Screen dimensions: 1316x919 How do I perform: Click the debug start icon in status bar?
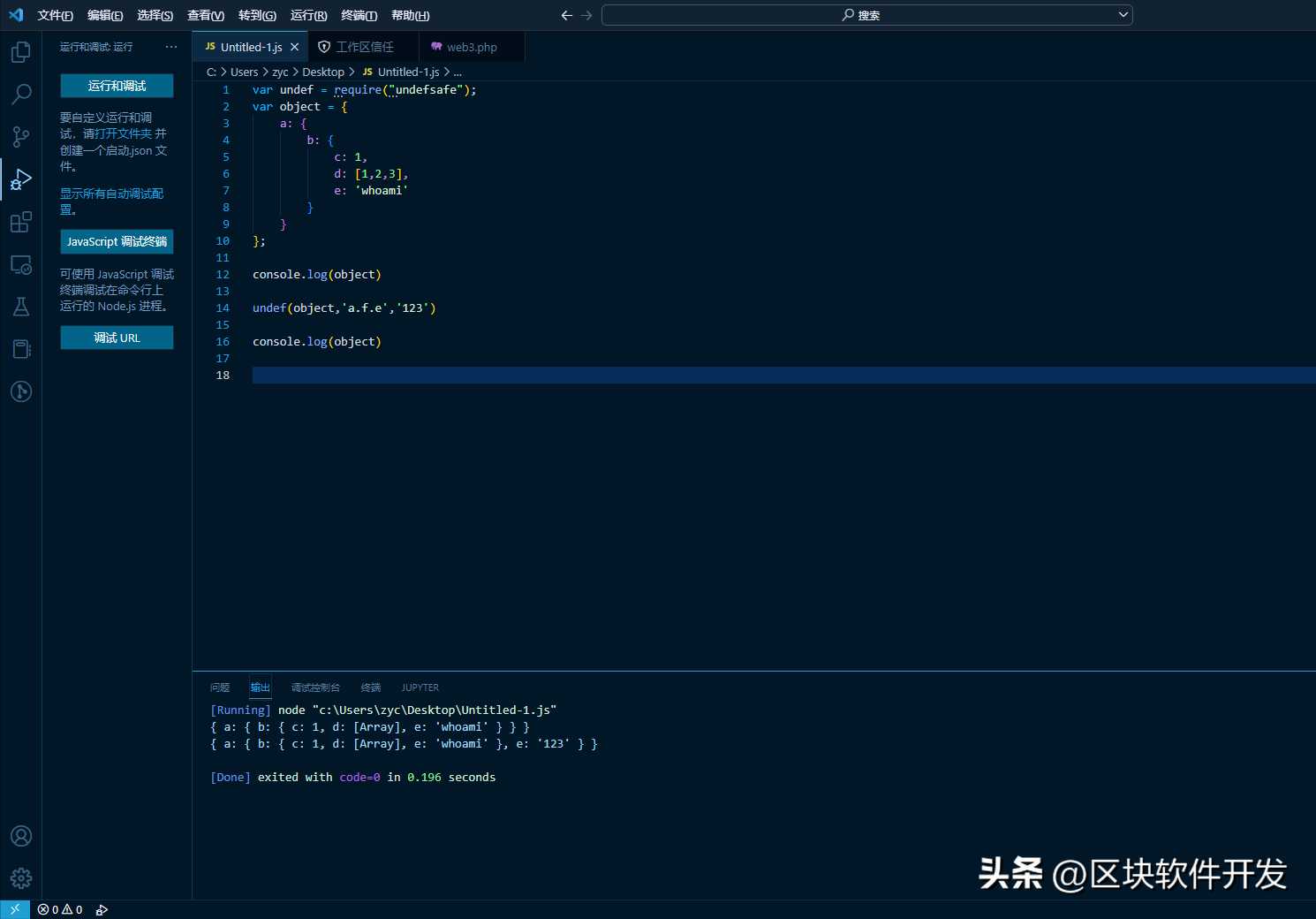point(102,909)
